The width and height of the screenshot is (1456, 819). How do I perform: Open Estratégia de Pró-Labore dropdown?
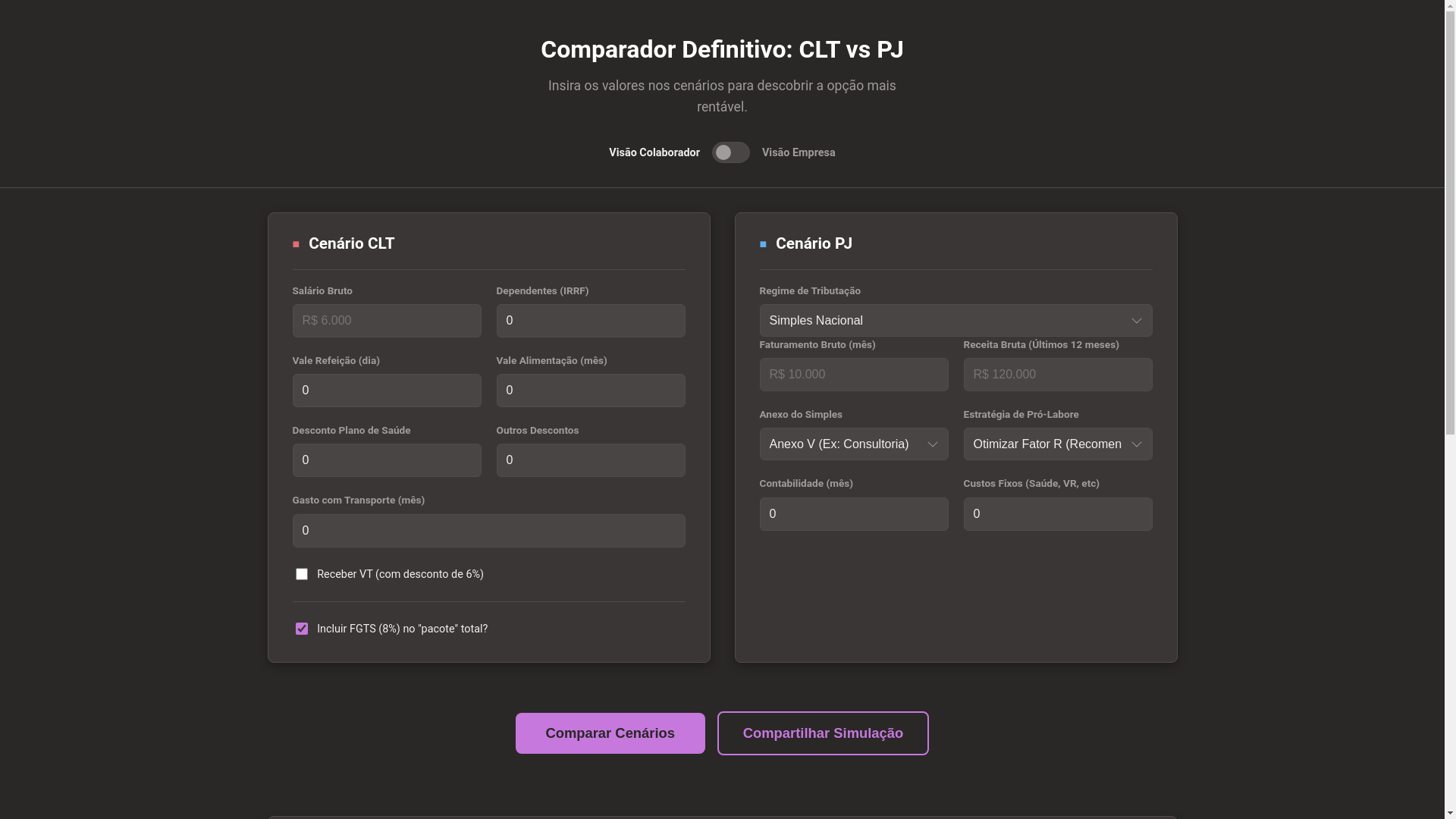point(1057,444)
